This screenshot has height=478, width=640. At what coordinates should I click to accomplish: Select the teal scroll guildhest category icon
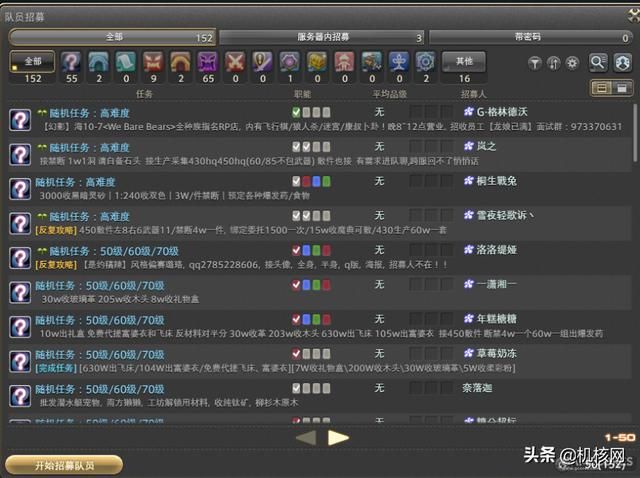pos(126,62)
